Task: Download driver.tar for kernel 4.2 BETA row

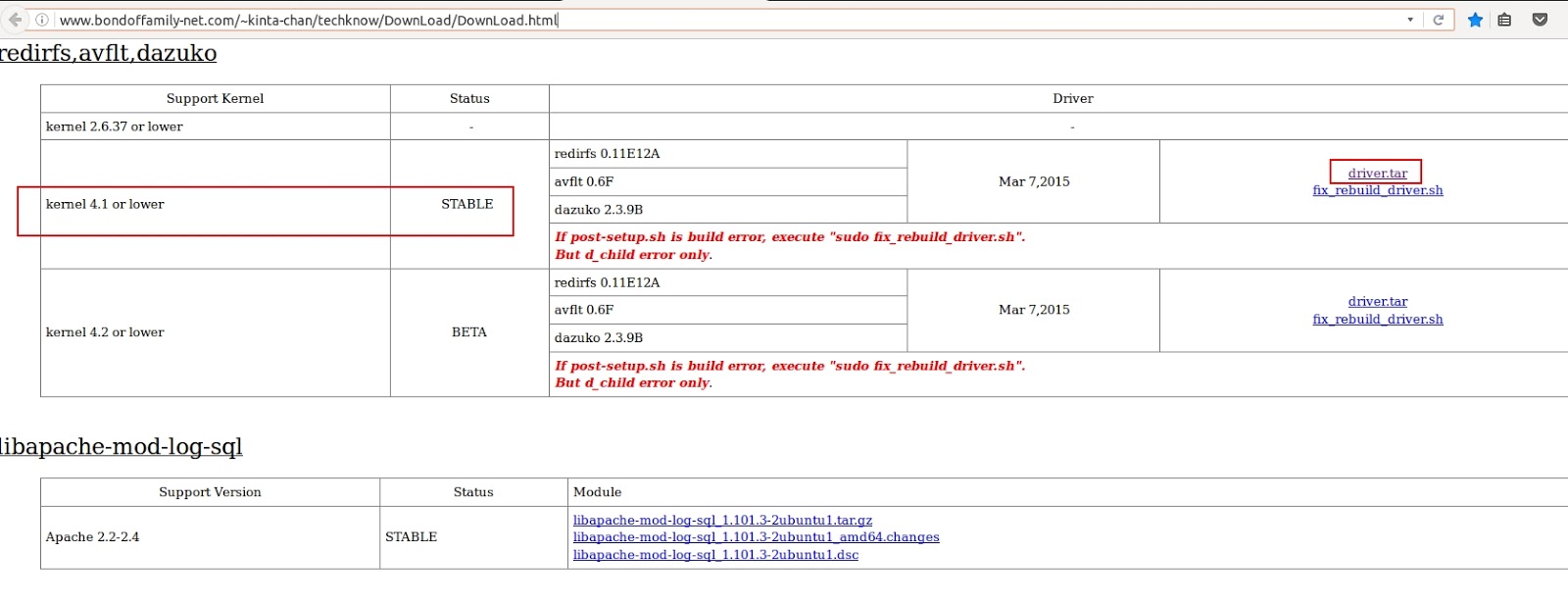Action: [x=1377, y=302]
